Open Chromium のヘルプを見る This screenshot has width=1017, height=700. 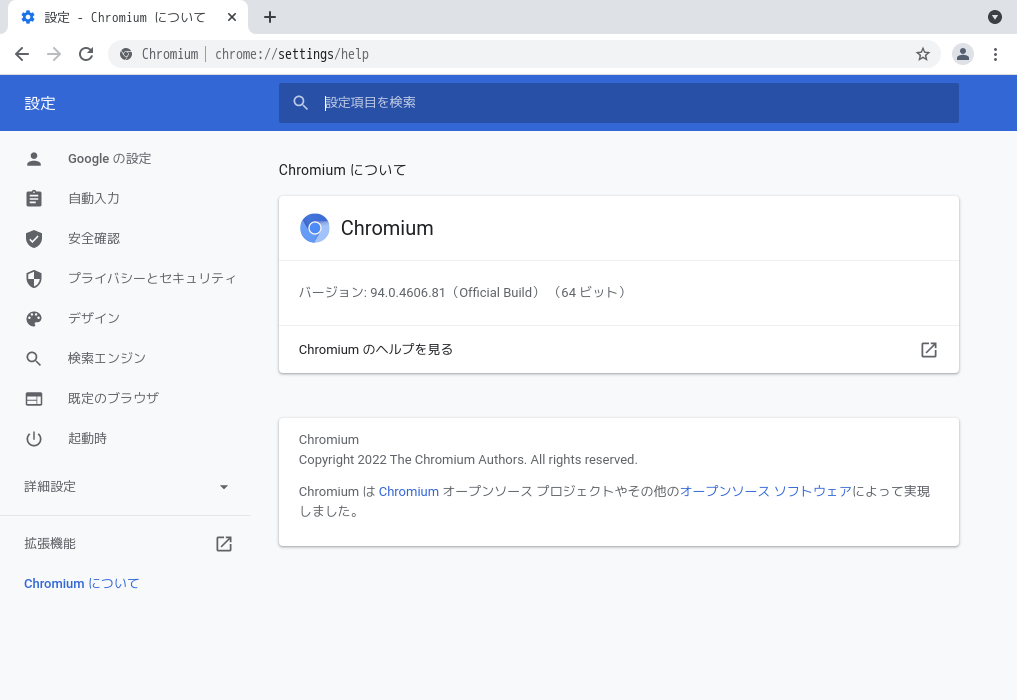pos(619,350)
